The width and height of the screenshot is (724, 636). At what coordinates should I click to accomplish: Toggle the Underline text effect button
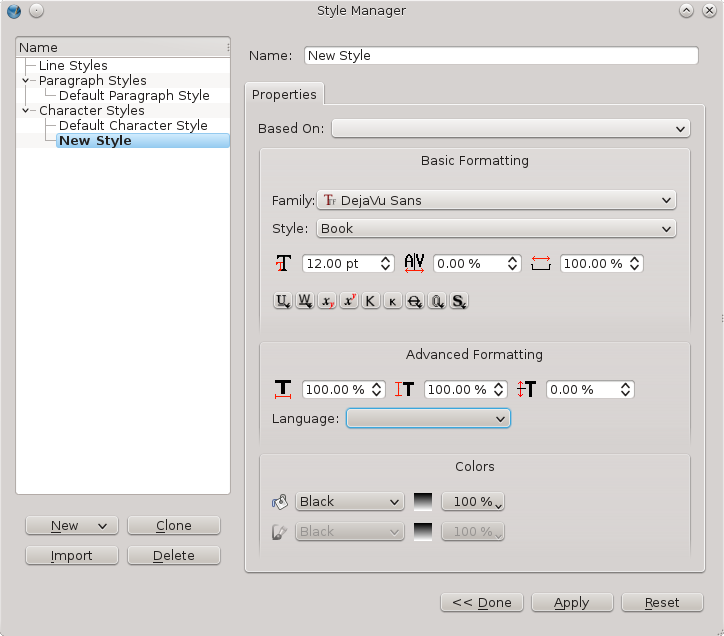283,301
